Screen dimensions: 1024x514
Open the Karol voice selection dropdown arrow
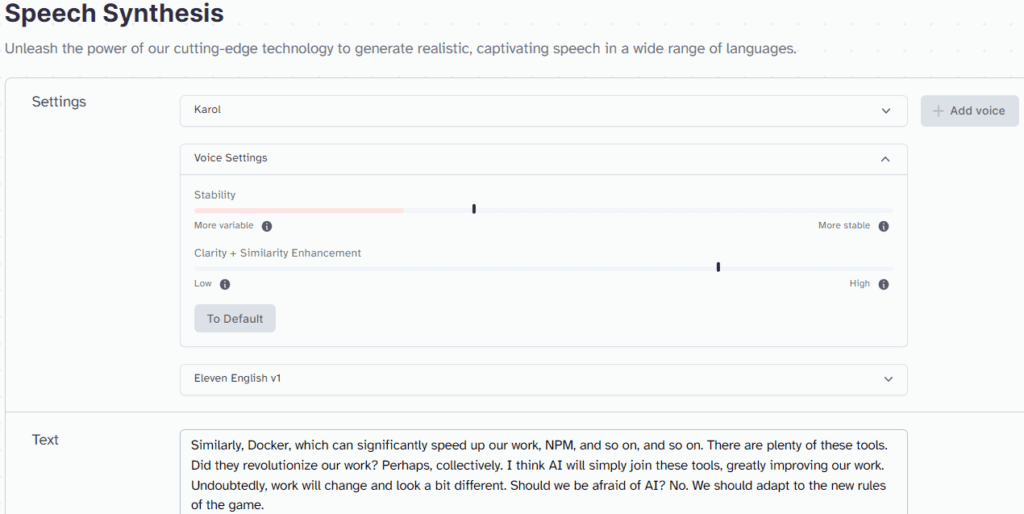click(886, 111)
